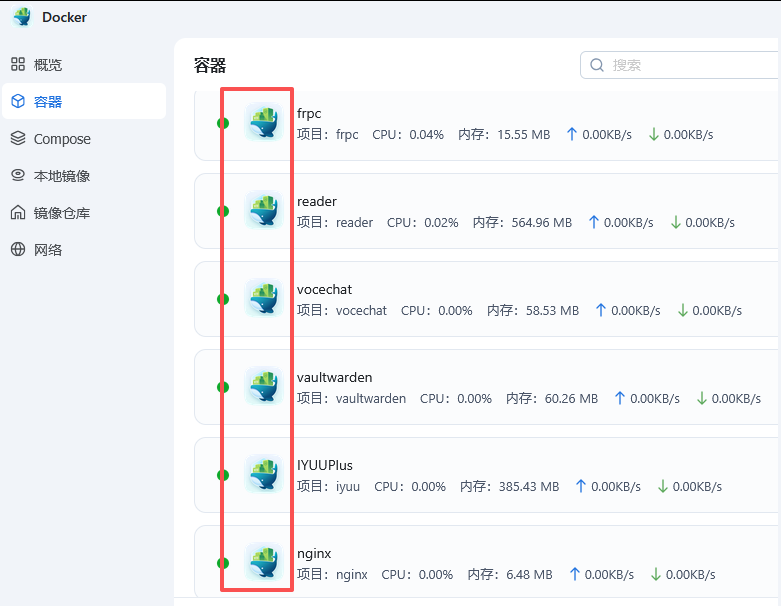Open the vaultwarden container name
The image size is (781, 606).
(x=335, y=377)
